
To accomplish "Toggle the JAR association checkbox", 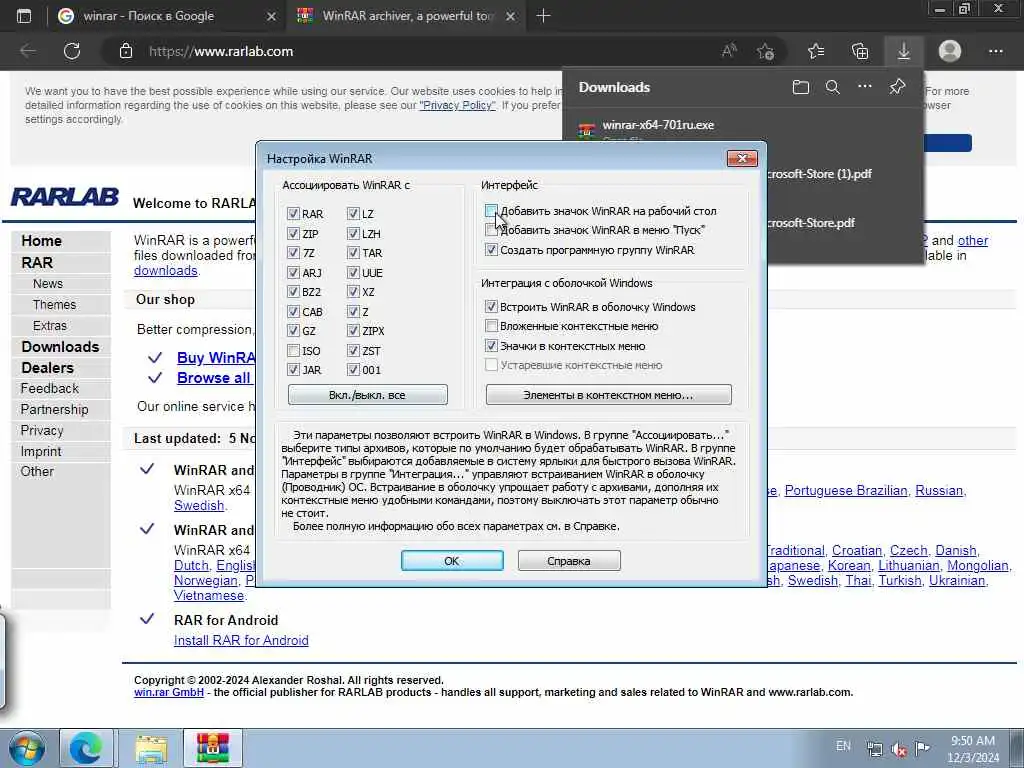I will click(x=293, y=370).
